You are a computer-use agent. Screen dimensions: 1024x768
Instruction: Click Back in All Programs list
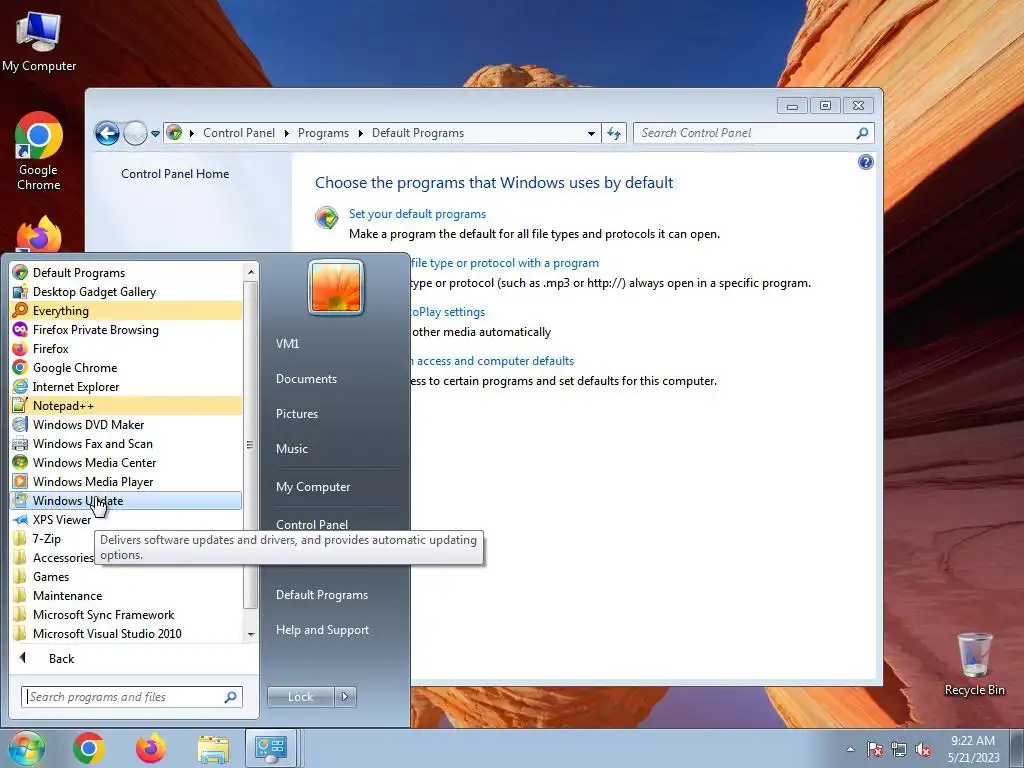click(61, 658)
